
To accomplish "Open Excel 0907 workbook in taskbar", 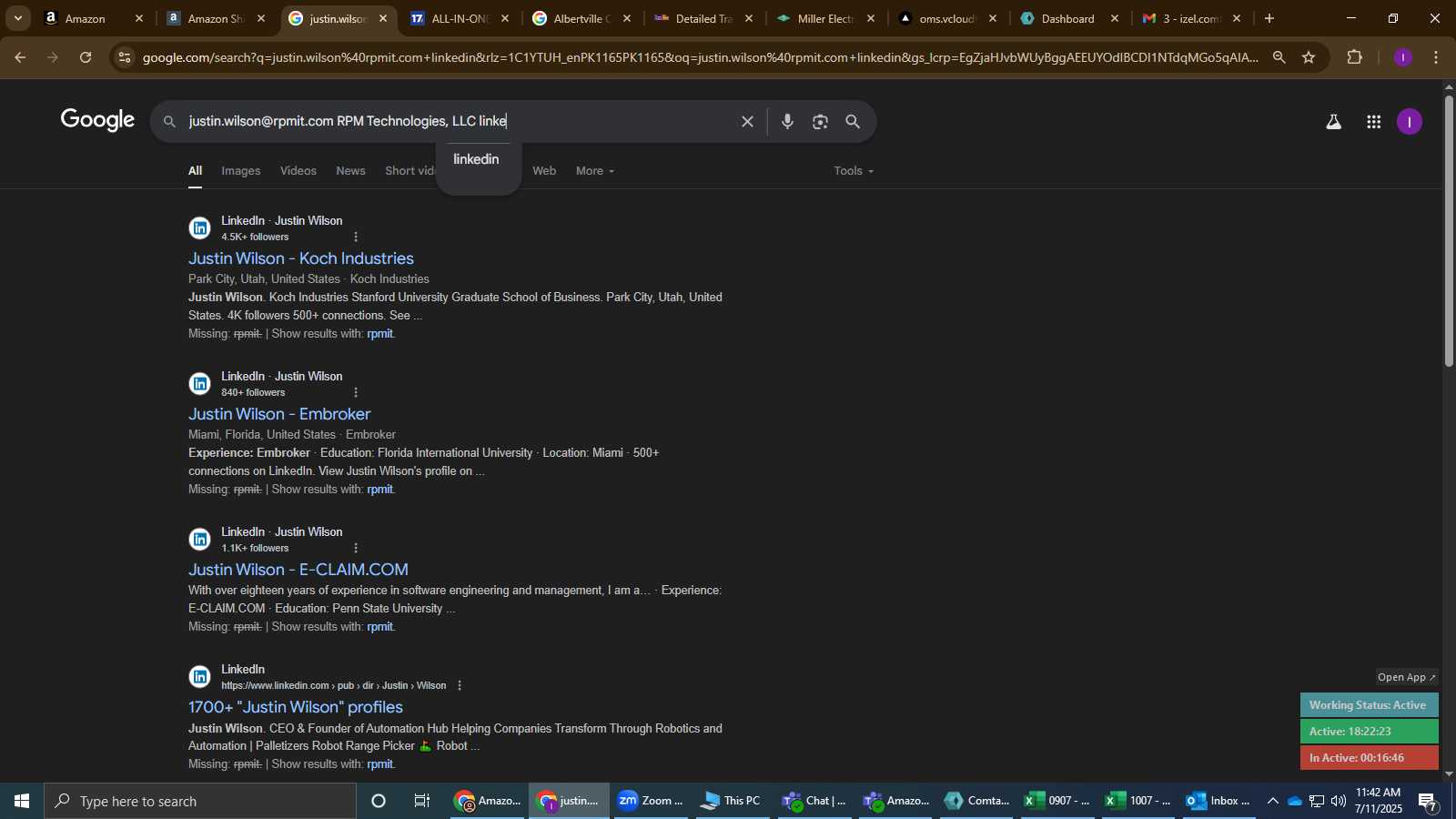I will point(1058,801).
